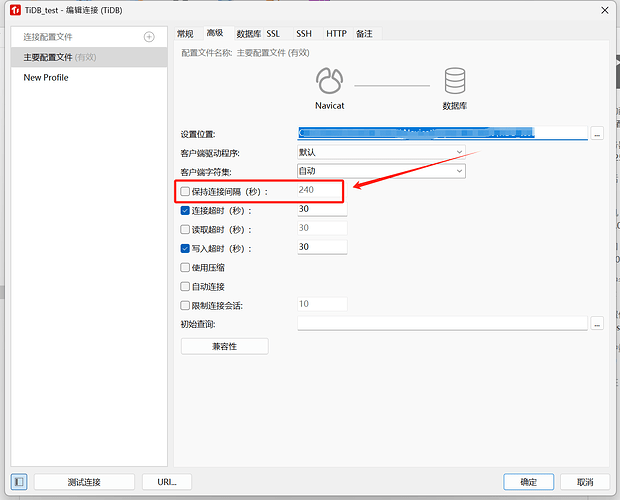Open initial query editor ellipsis button
Screen dimensions: 620x500
pos(597,323)
